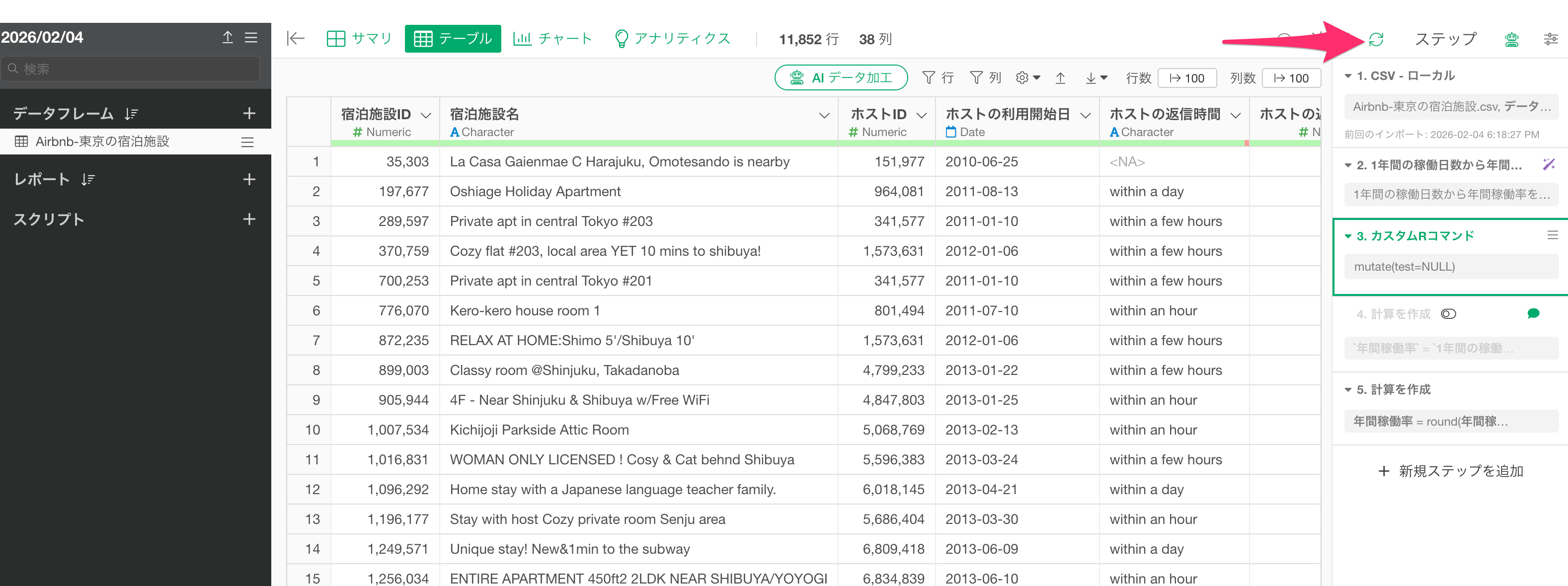Click 新規ステップを追加 button

click(1450, 471)
